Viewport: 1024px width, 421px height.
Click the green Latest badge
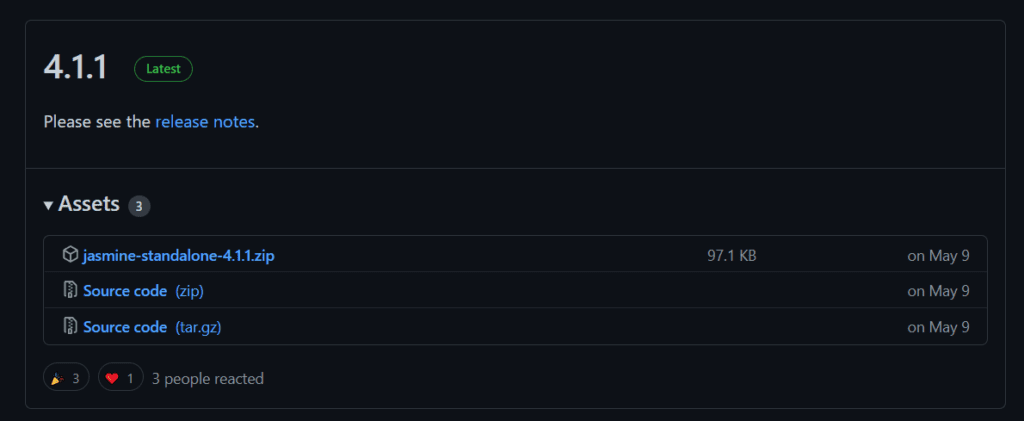point(164,69)
